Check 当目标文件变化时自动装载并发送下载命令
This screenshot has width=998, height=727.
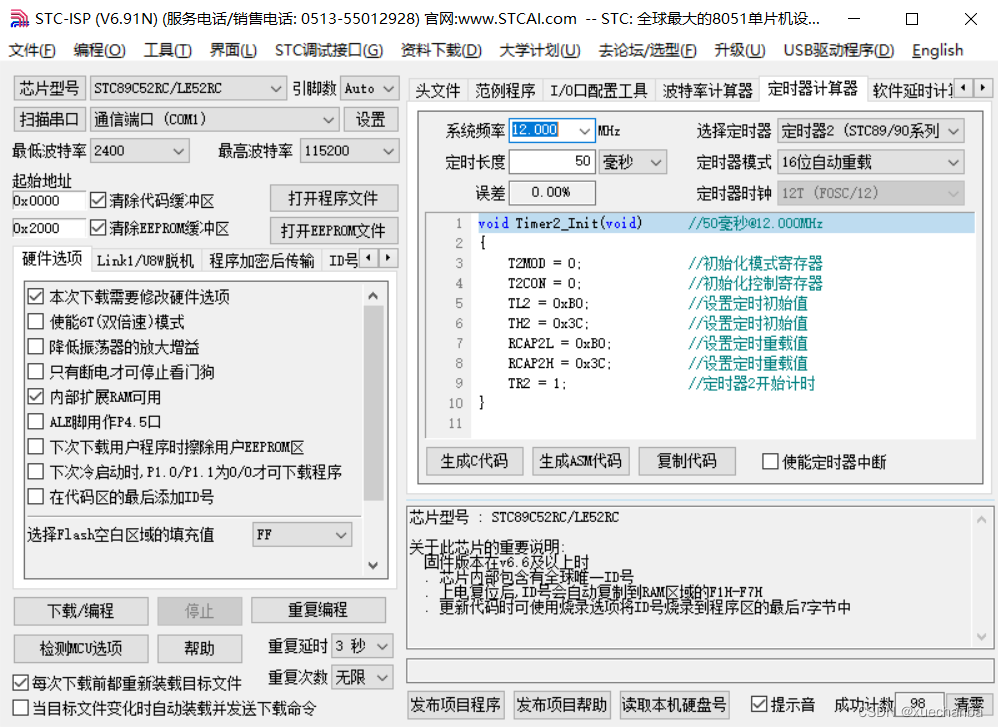tap(20, 708)
